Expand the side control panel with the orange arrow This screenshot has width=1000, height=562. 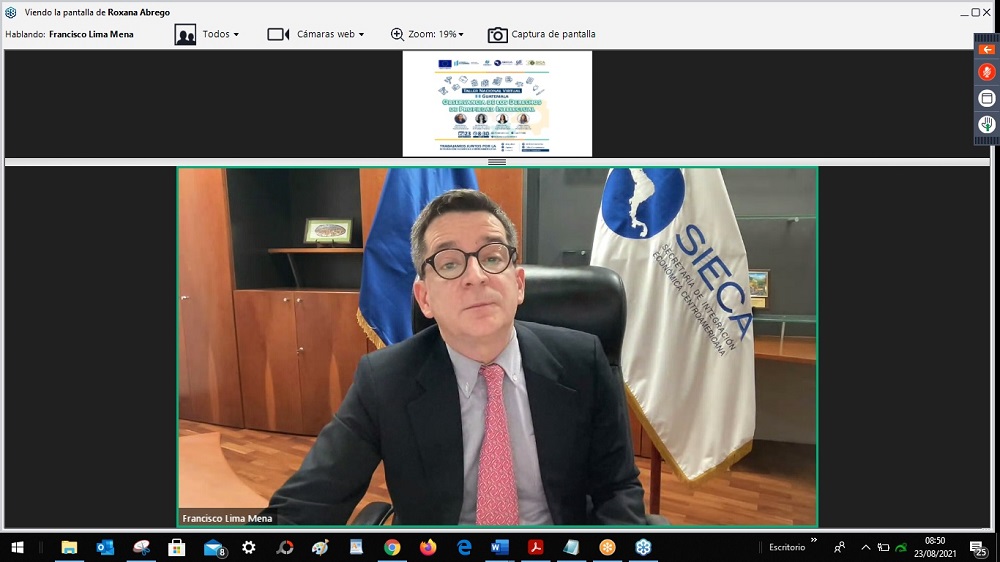point(986,49)
